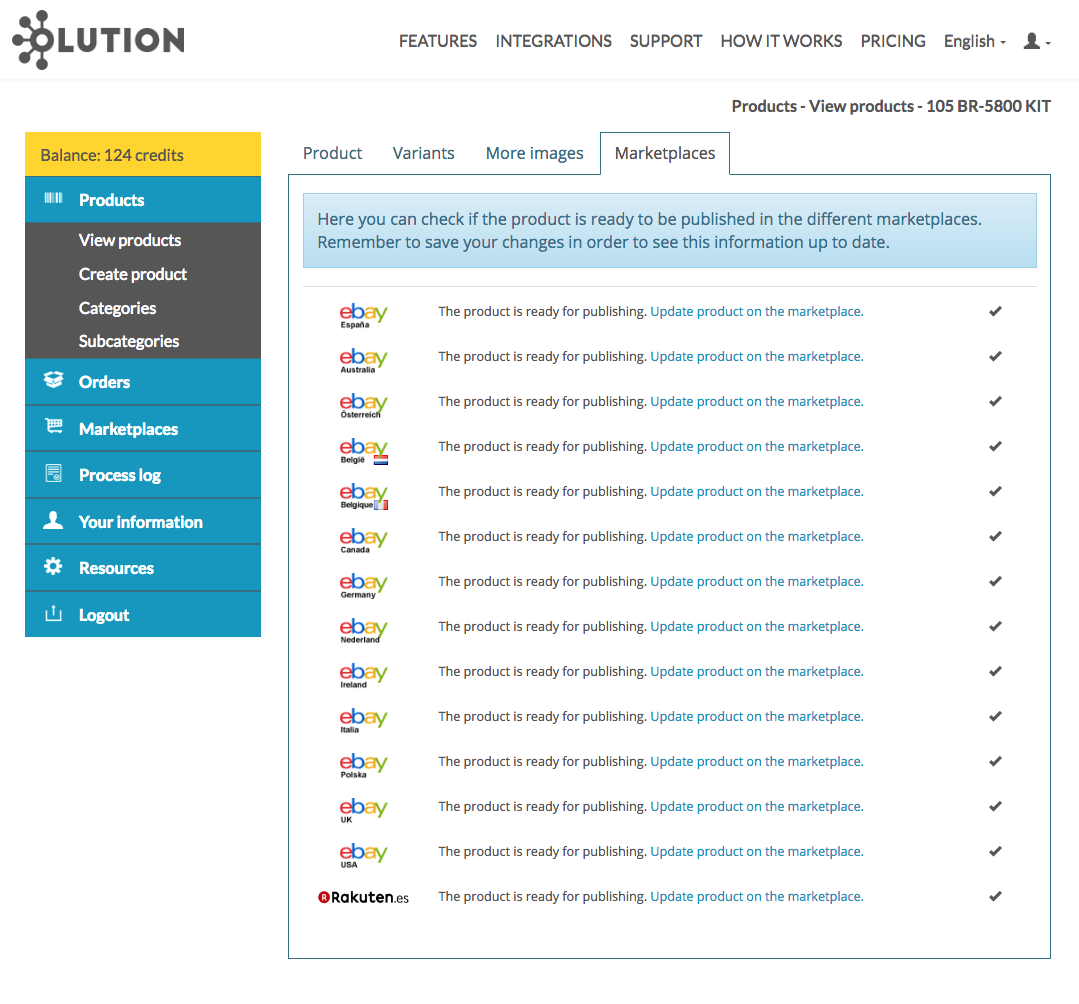The image size is (1079, 1004).
Task: Update product on eBay Österreich marketplace
Action: click(x=757, y=401)
